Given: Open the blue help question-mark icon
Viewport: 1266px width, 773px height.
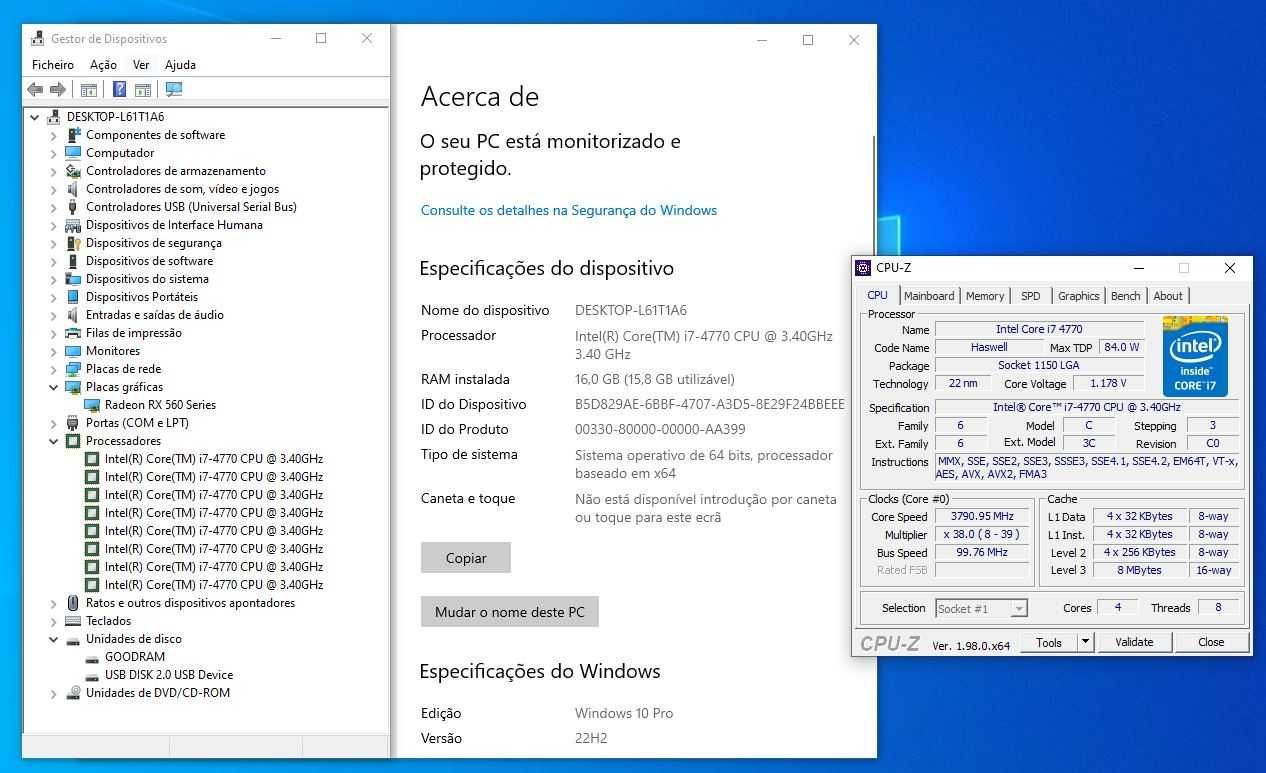Looking at the screenshot, I should coord(120,89).
